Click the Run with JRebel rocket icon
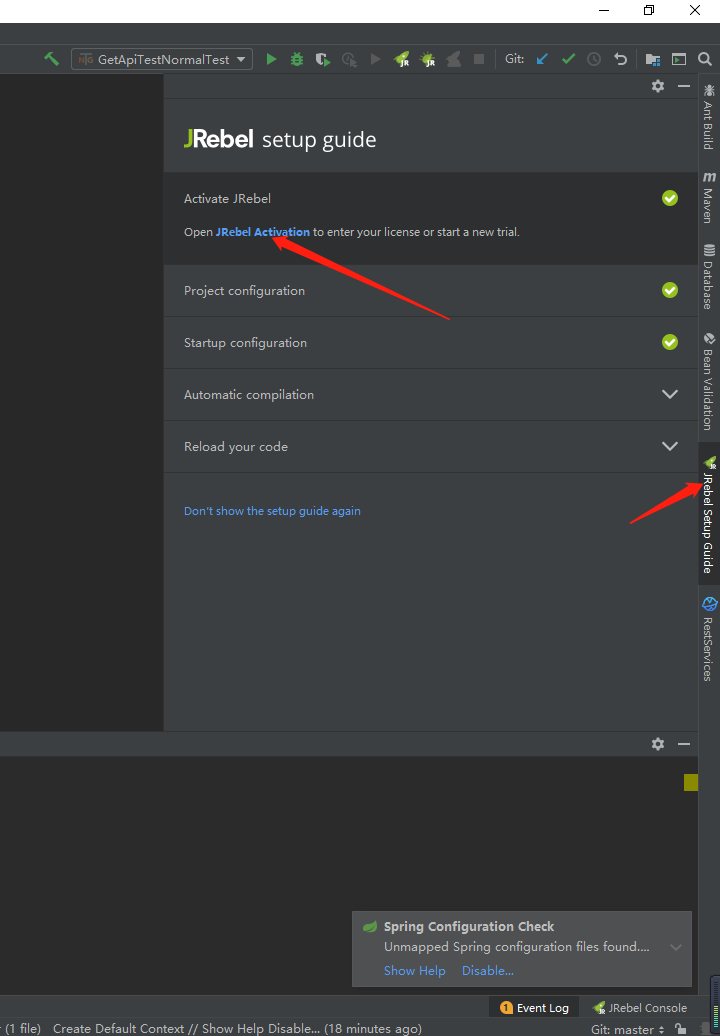Image resolution: width=720 pixels, height=1036 pixels. (402, 59)
